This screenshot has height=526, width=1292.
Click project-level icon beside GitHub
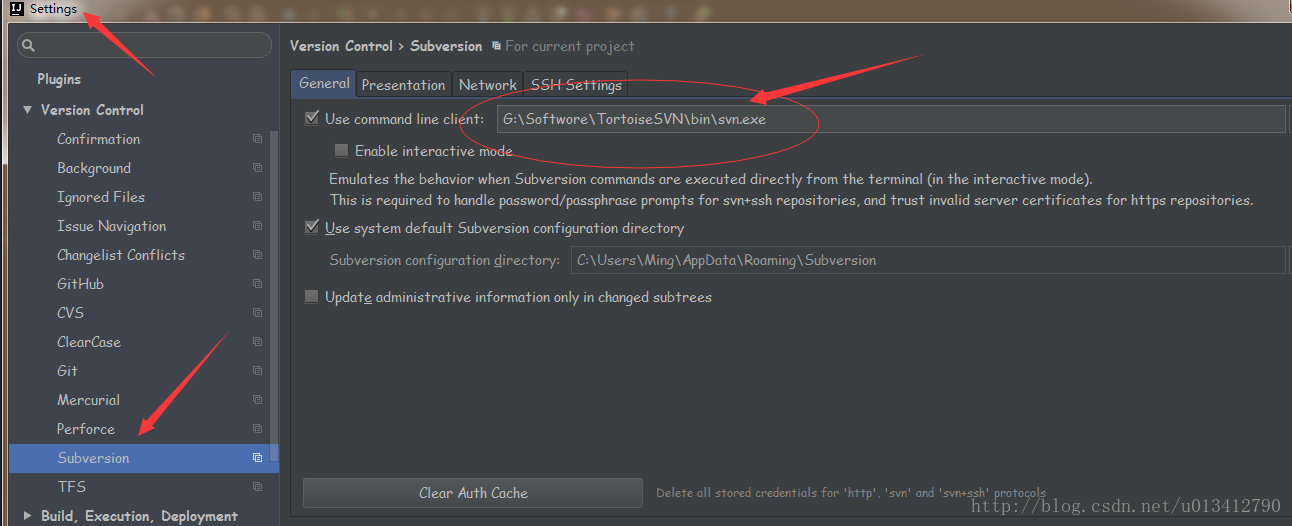257,284
